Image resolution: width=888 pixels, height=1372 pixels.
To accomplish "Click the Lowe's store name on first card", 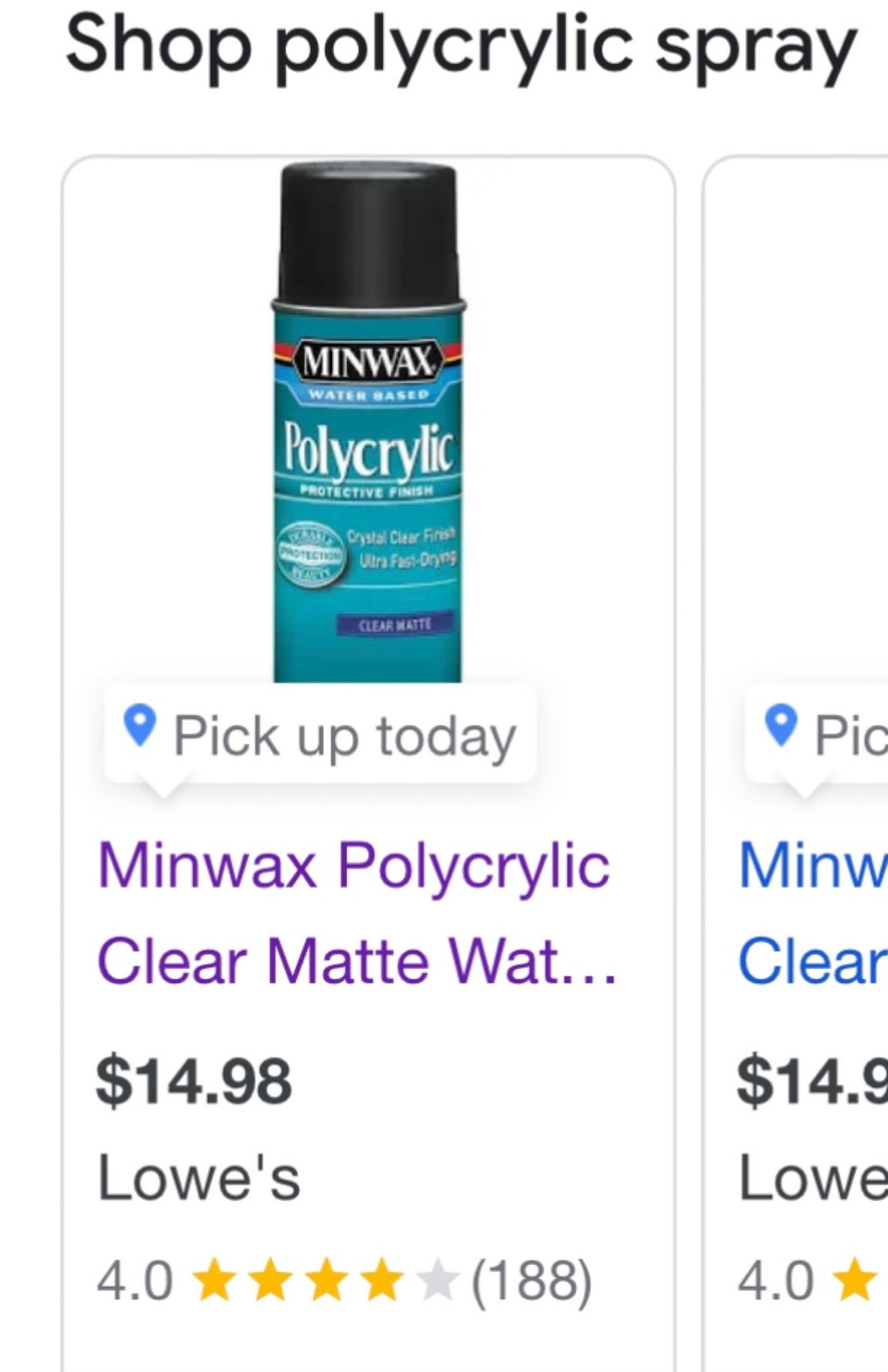I will (199, 1178).
